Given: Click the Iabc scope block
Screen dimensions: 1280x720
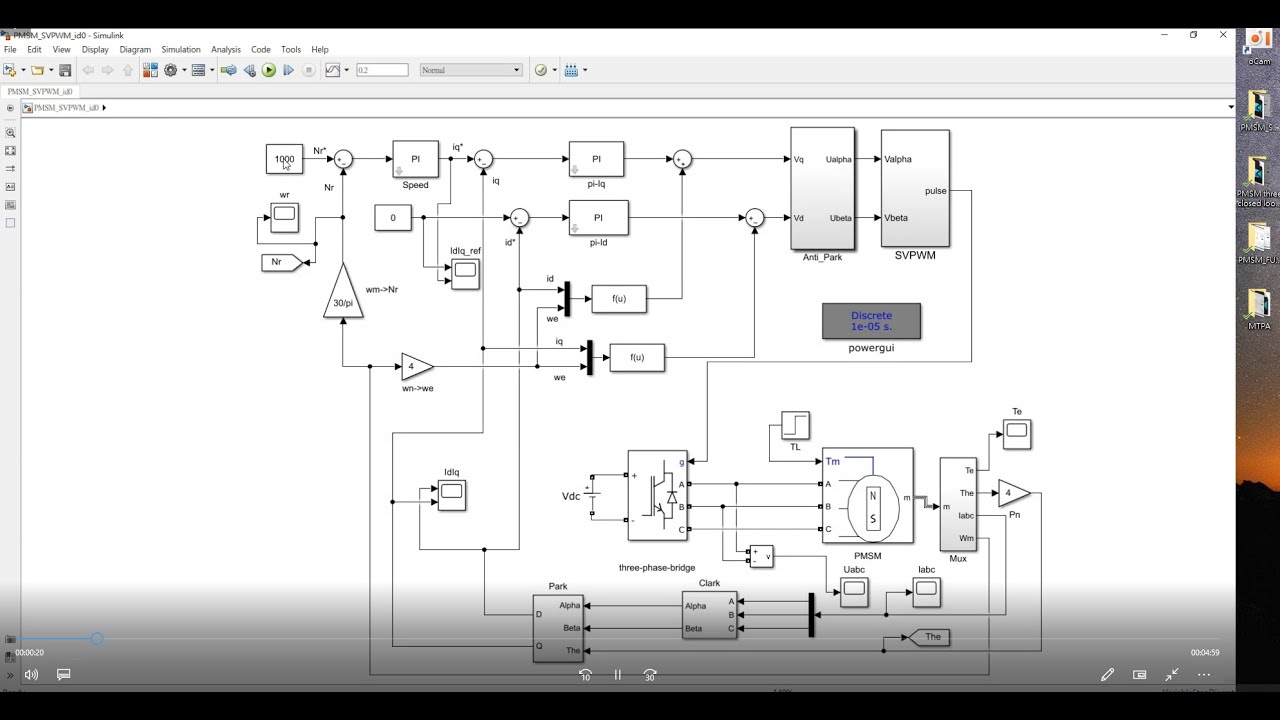Looking at the screenshot, I should [926, 591].
